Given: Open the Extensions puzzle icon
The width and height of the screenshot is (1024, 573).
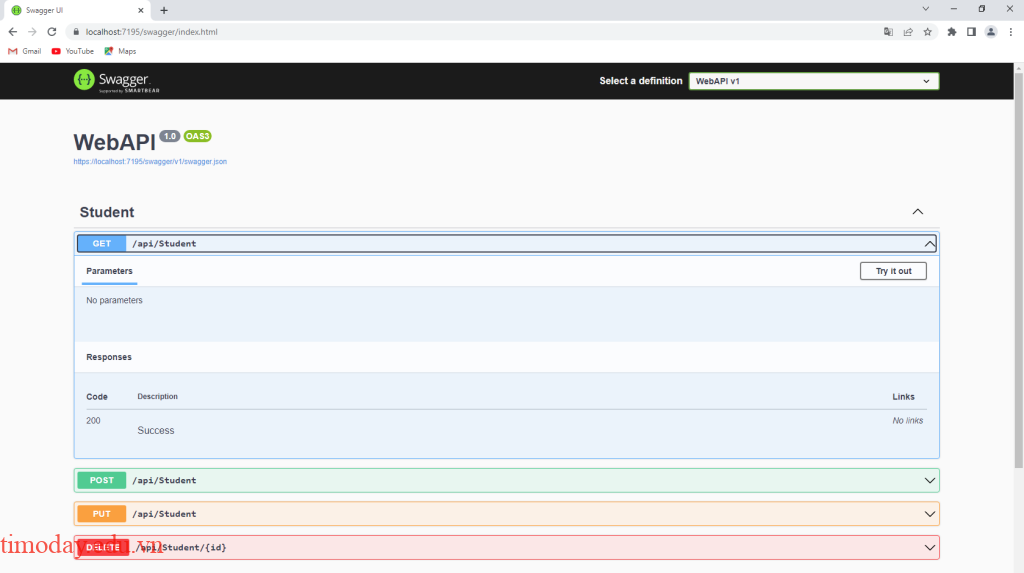Looking at the screenshot, I should coord(952,32).
